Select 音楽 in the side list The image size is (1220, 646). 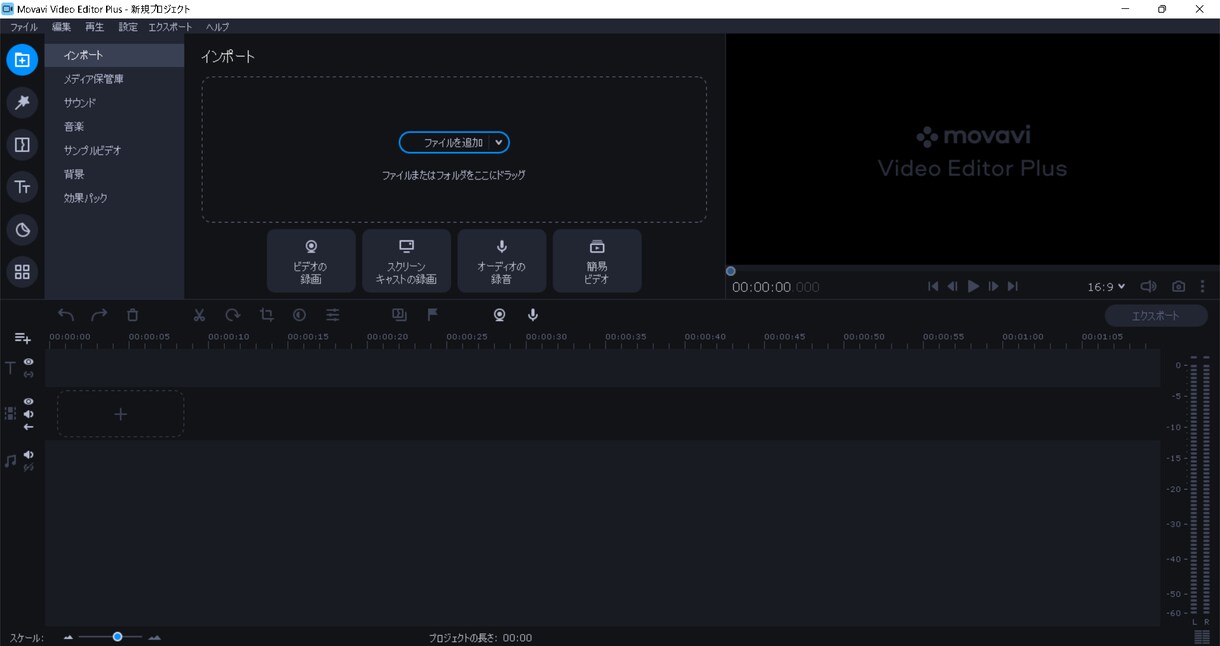coord(114,127)
